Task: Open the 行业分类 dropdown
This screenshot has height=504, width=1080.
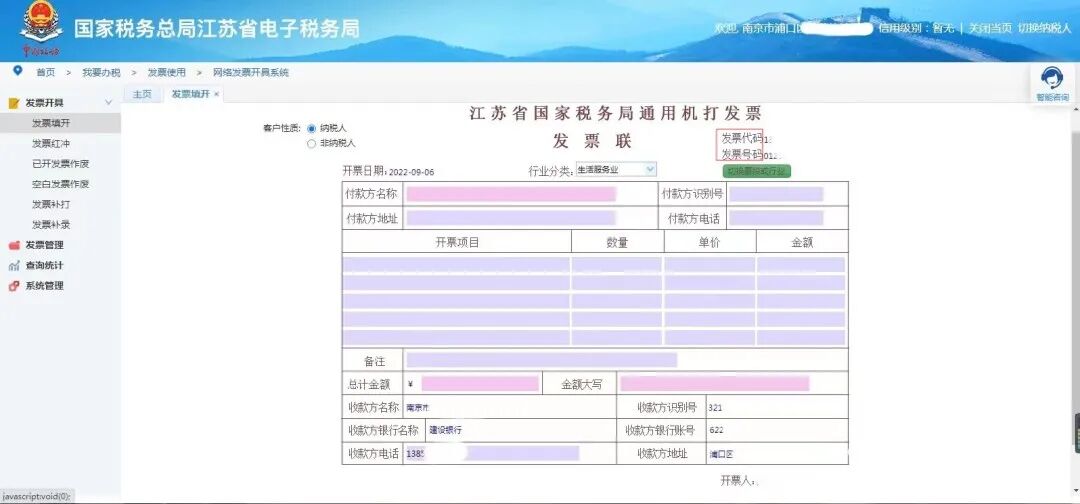Action: [616, 169]
